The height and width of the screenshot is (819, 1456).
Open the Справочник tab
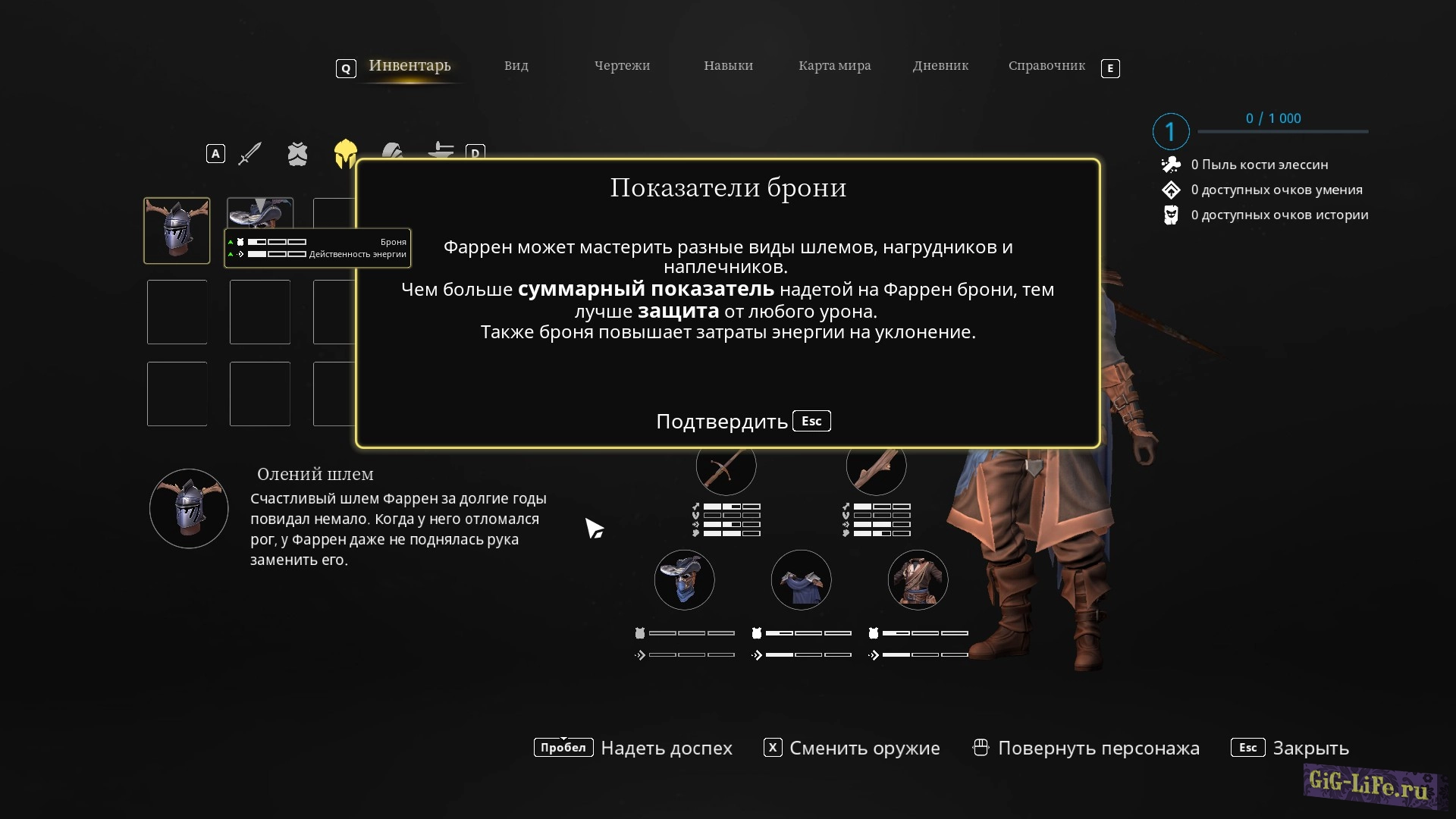[x=1046, y=66]
